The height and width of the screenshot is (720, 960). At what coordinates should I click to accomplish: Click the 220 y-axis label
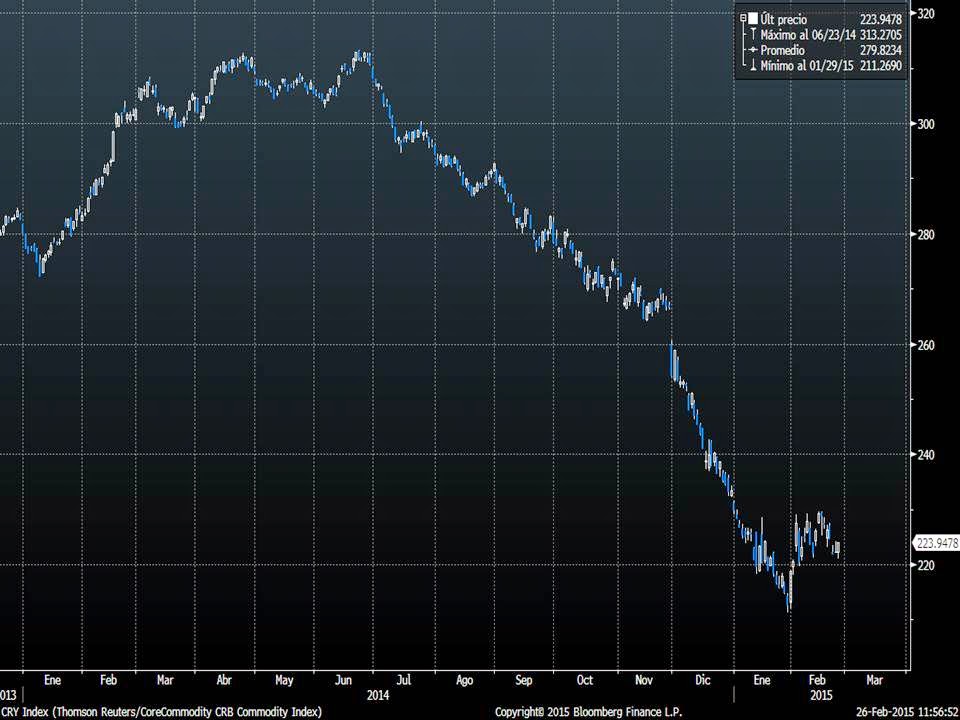(926, 565)
